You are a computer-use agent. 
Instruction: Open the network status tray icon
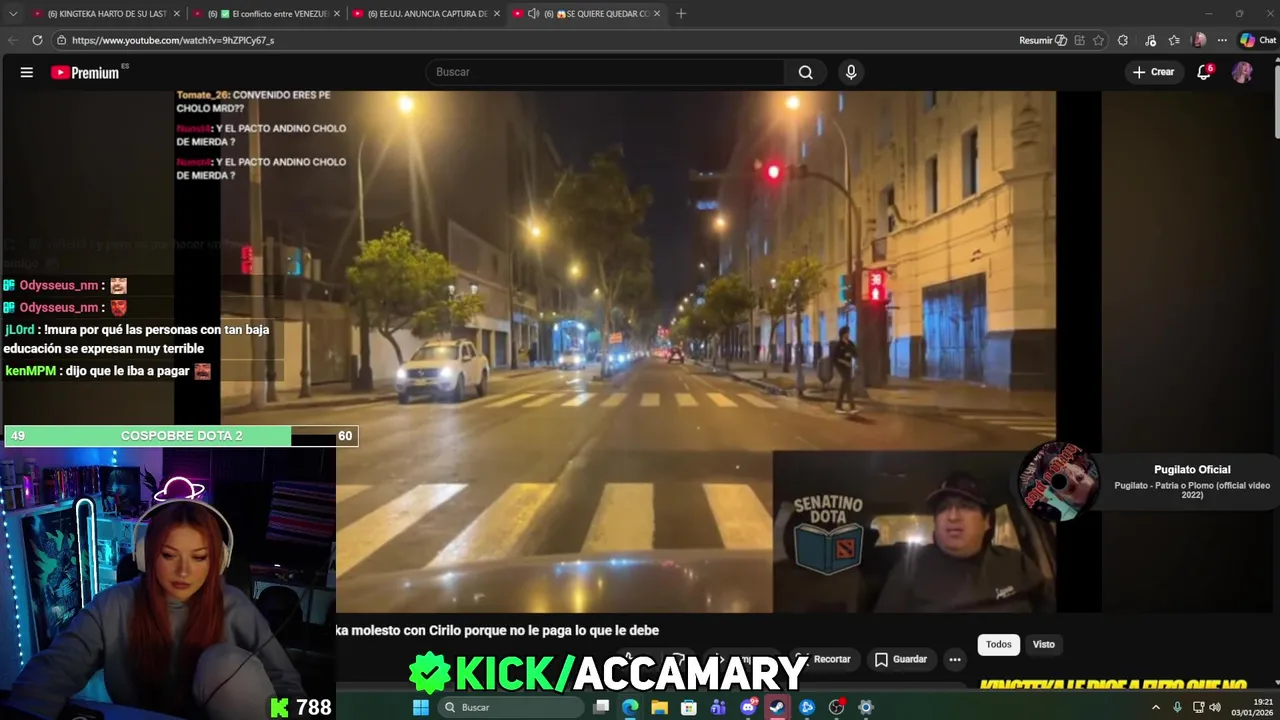point(1198,707)
